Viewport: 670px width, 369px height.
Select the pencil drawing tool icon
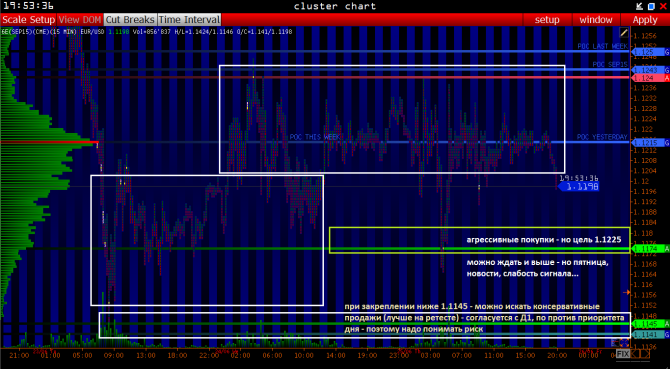pyautogui.click(x=624, y=33)
